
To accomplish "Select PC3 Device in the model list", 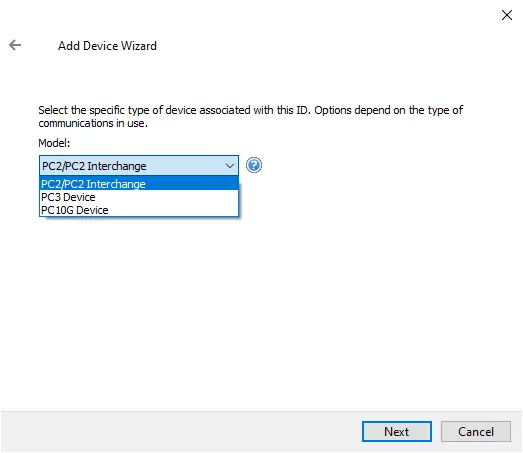I will (x=139, y=197).
